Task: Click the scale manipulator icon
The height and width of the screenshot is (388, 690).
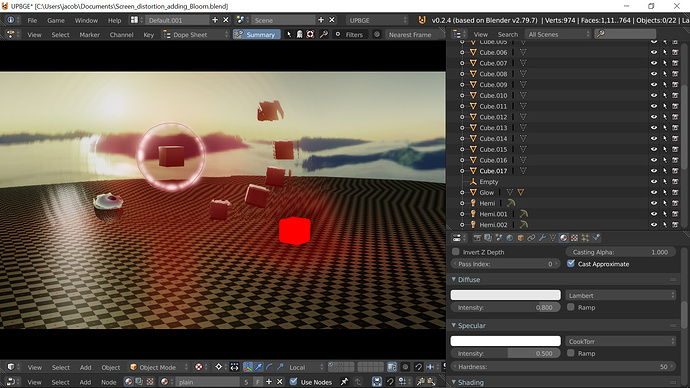Action: tap(280, 367)
